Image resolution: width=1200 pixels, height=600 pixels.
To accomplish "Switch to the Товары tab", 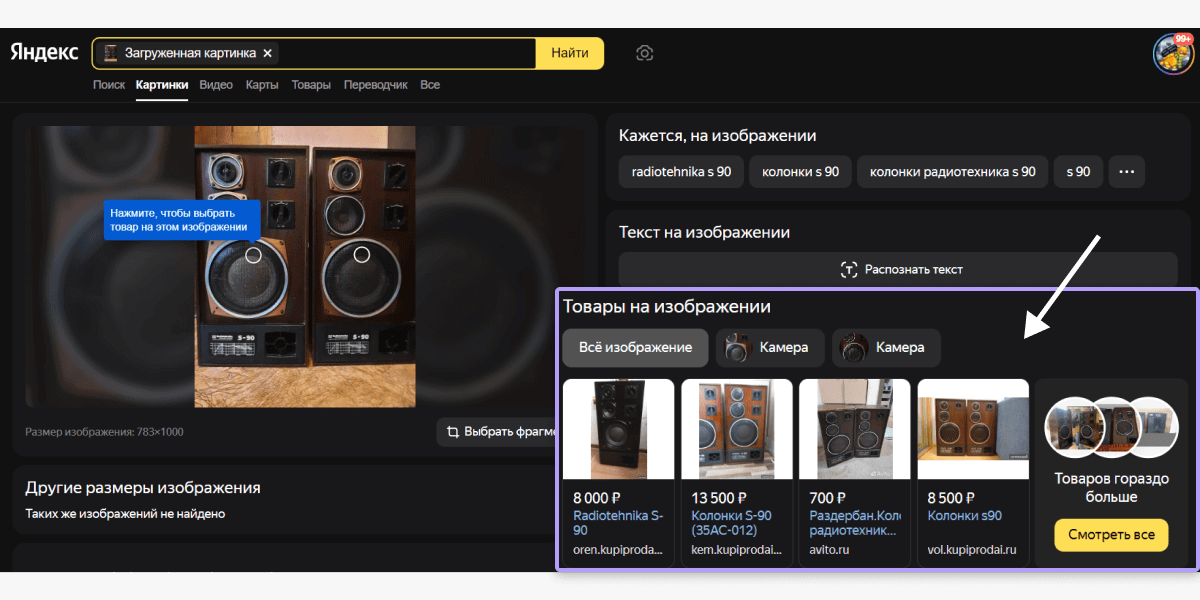I will [x=311, y=85].
